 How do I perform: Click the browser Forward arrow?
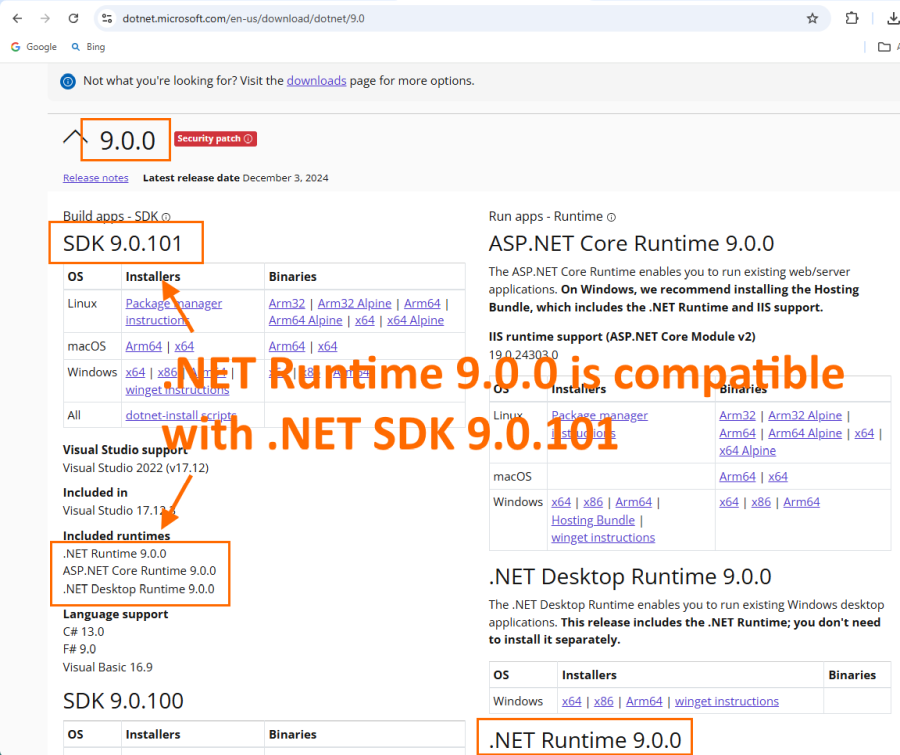point(45,18)
